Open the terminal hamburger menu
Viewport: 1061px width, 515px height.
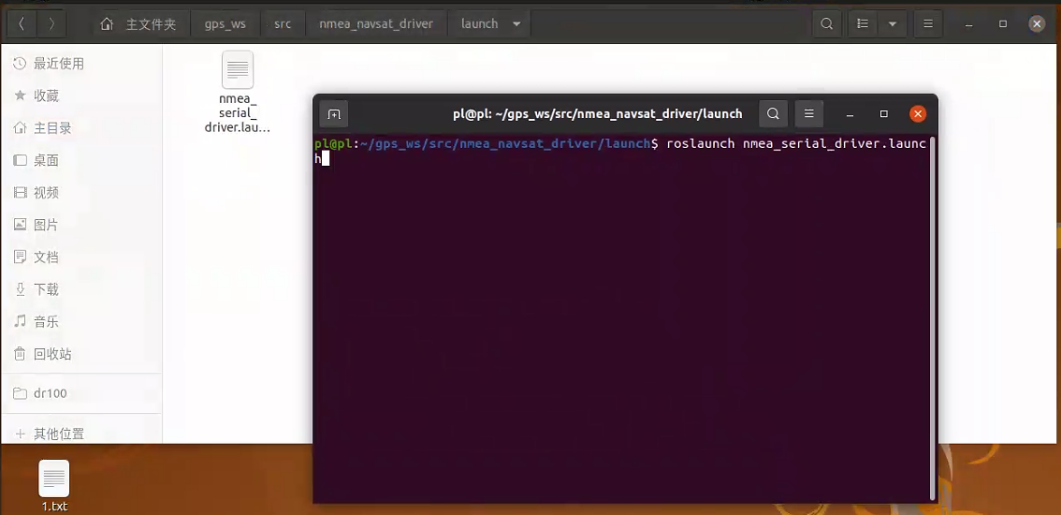click(809, 114)
